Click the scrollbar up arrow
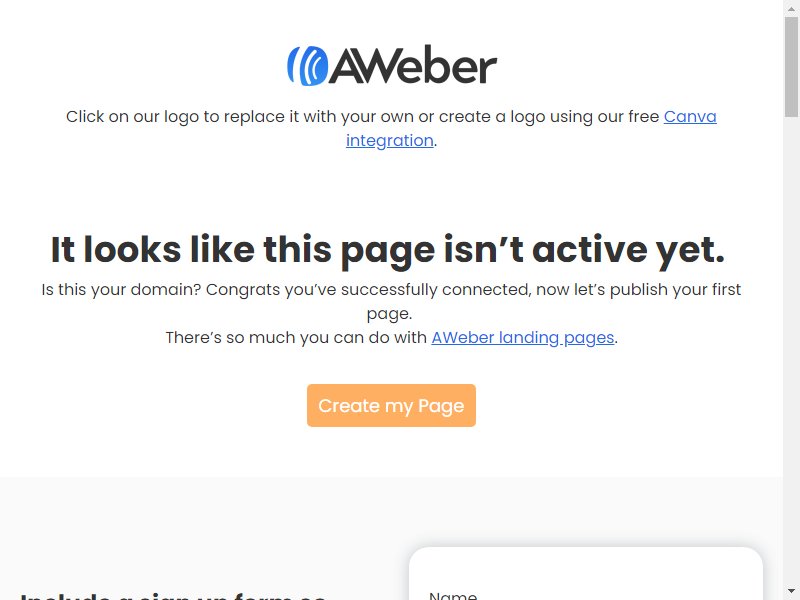The width and height of the screenshot is (800, 600). 791,8
